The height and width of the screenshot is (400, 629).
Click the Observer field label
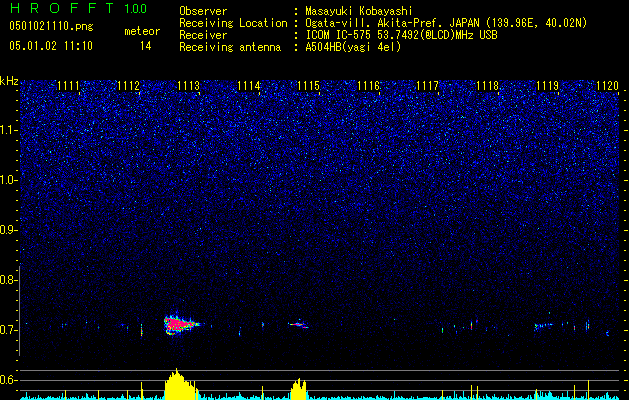coord(203,11)
